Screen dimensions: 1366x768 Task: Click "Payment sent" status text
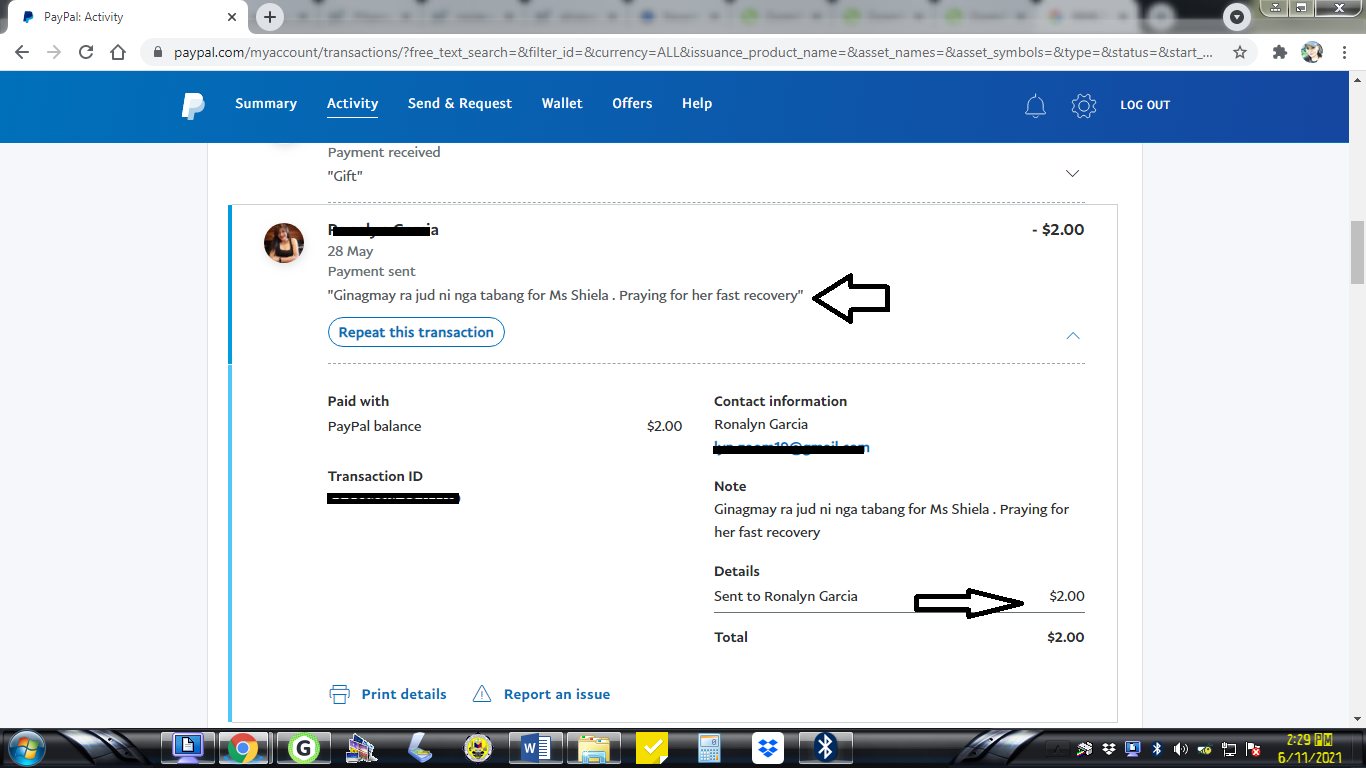point(372,271)
